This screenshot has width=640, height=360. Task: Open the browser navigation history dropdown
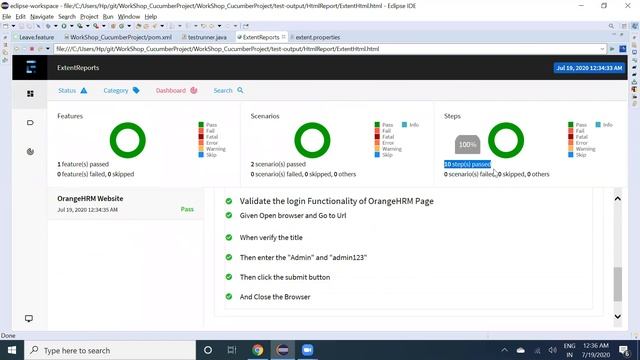(x=48, y=49)
